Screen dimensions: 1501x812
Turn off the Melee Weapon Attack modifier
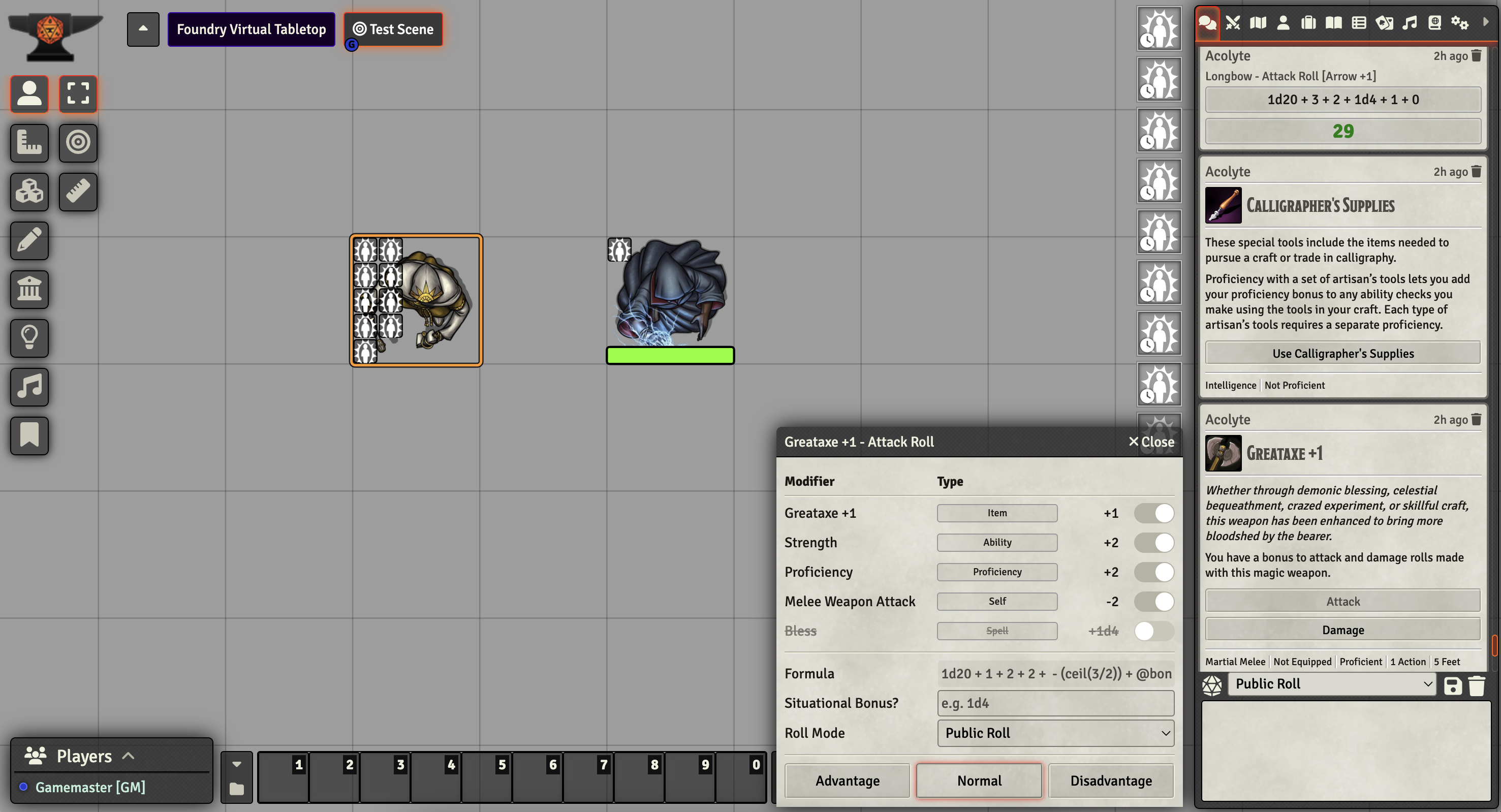pyautogui.click(x=1154, y=601)
